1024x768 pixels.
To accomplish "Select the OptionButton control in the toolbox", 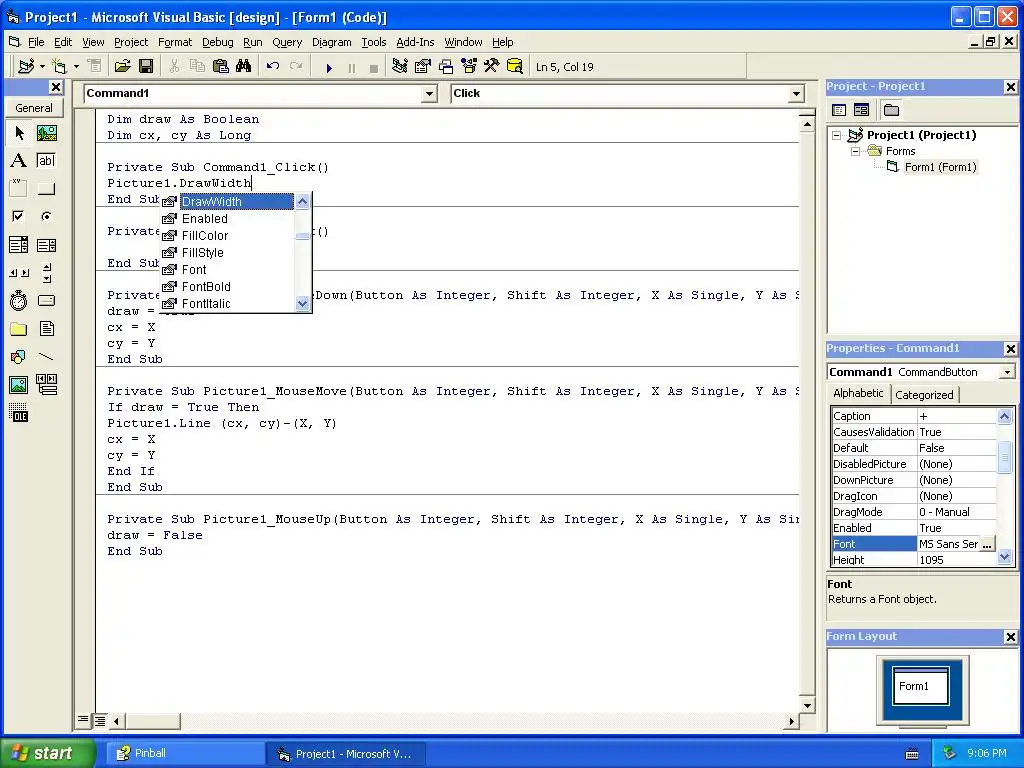I will 46,216.
